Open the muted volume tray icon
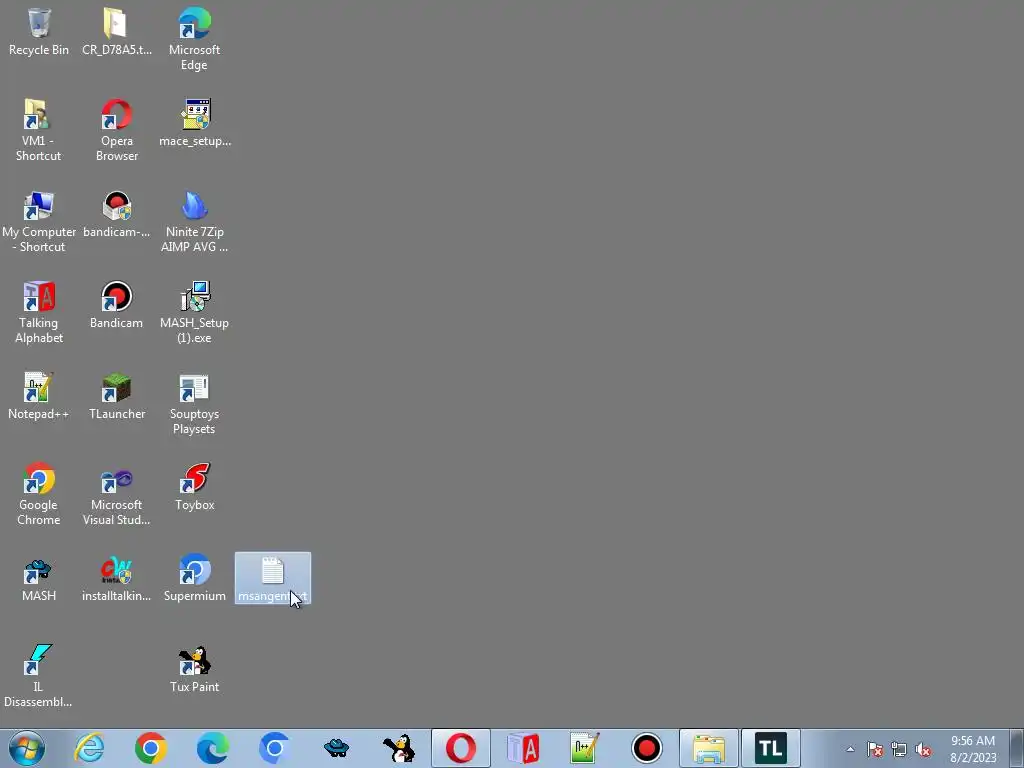Image resolution: width=1024 pixels, height=768 pixels. coord(923,749)
